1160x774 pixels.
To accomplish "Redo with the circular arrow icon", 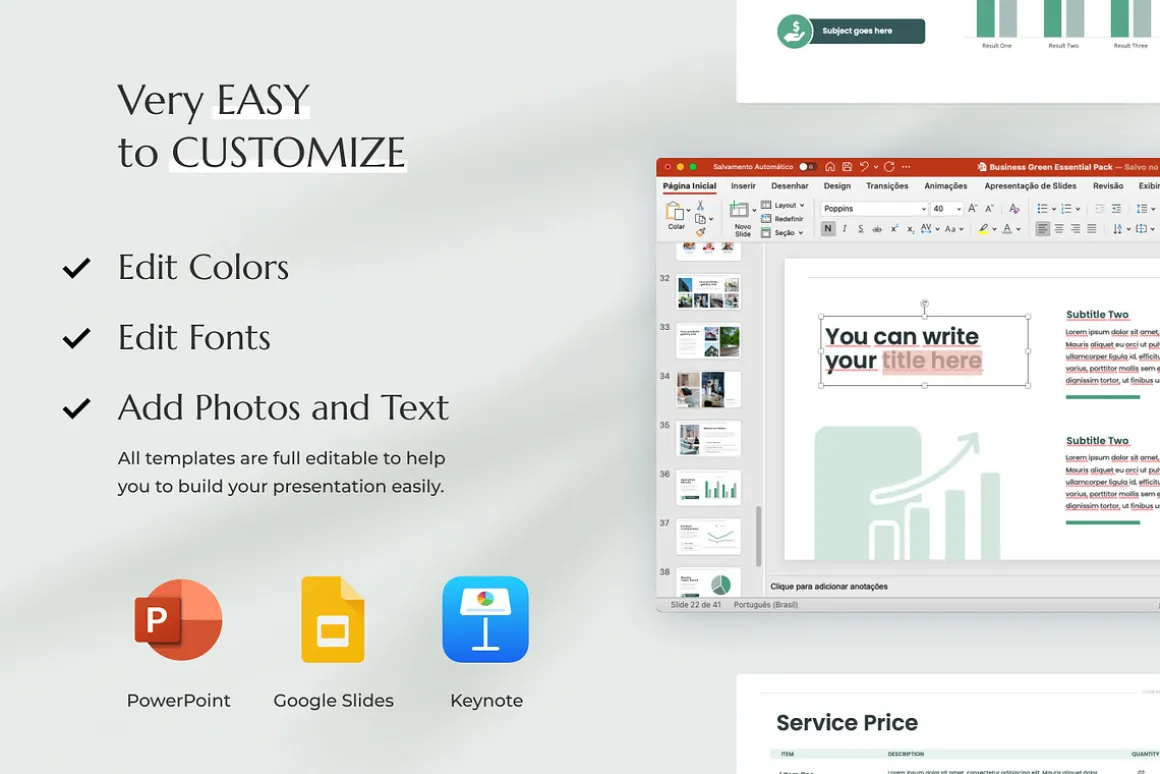I will (x=889, y=167).
